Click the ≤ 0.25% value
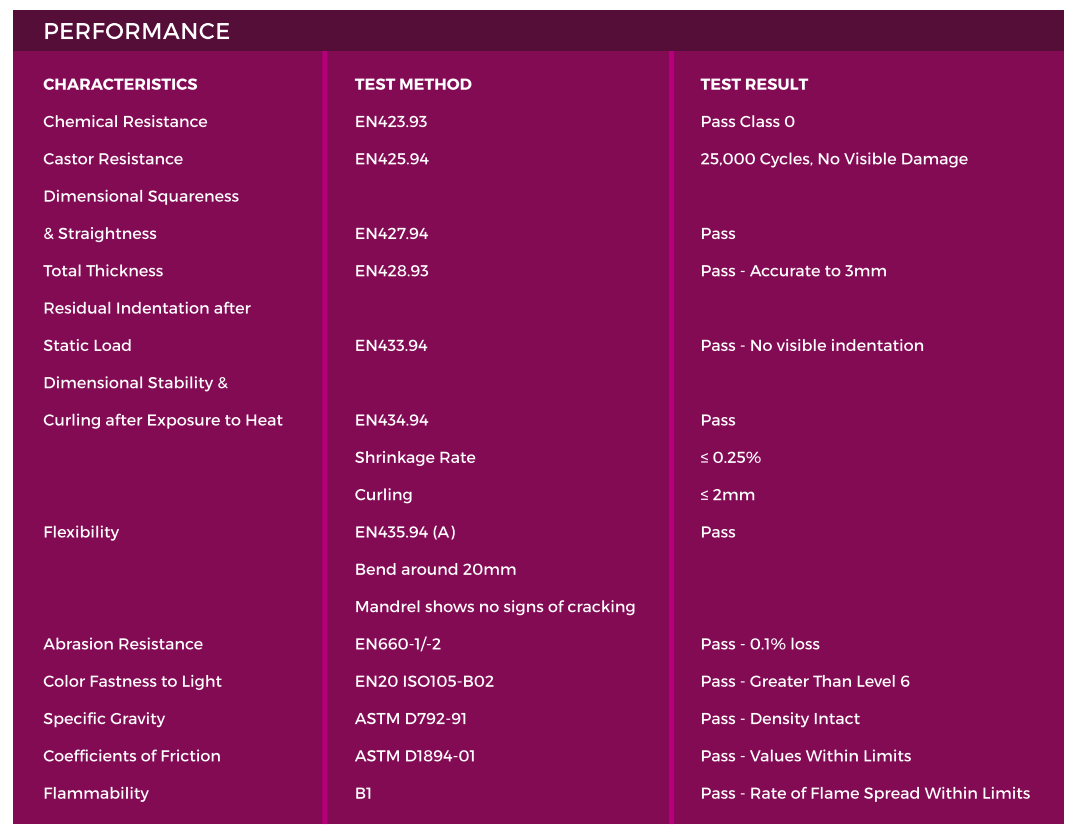Image resolution: width=1076 pixels, height=834 pixels. 730,457
